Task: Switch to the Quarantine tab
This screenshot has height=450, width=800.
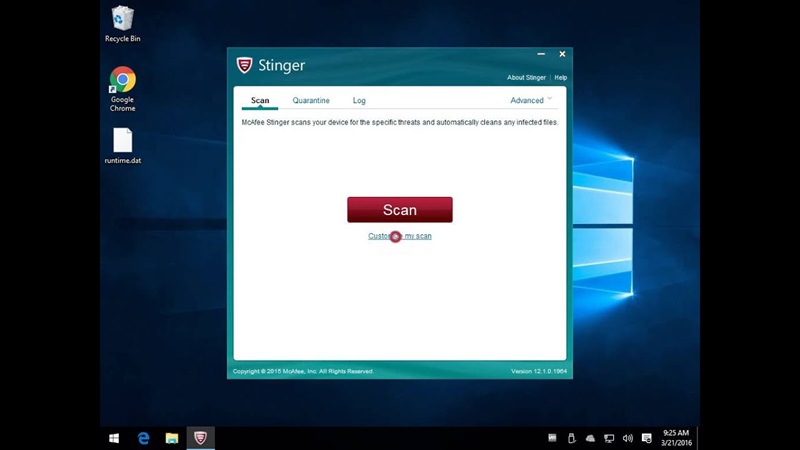Action: tap(311, 100)
